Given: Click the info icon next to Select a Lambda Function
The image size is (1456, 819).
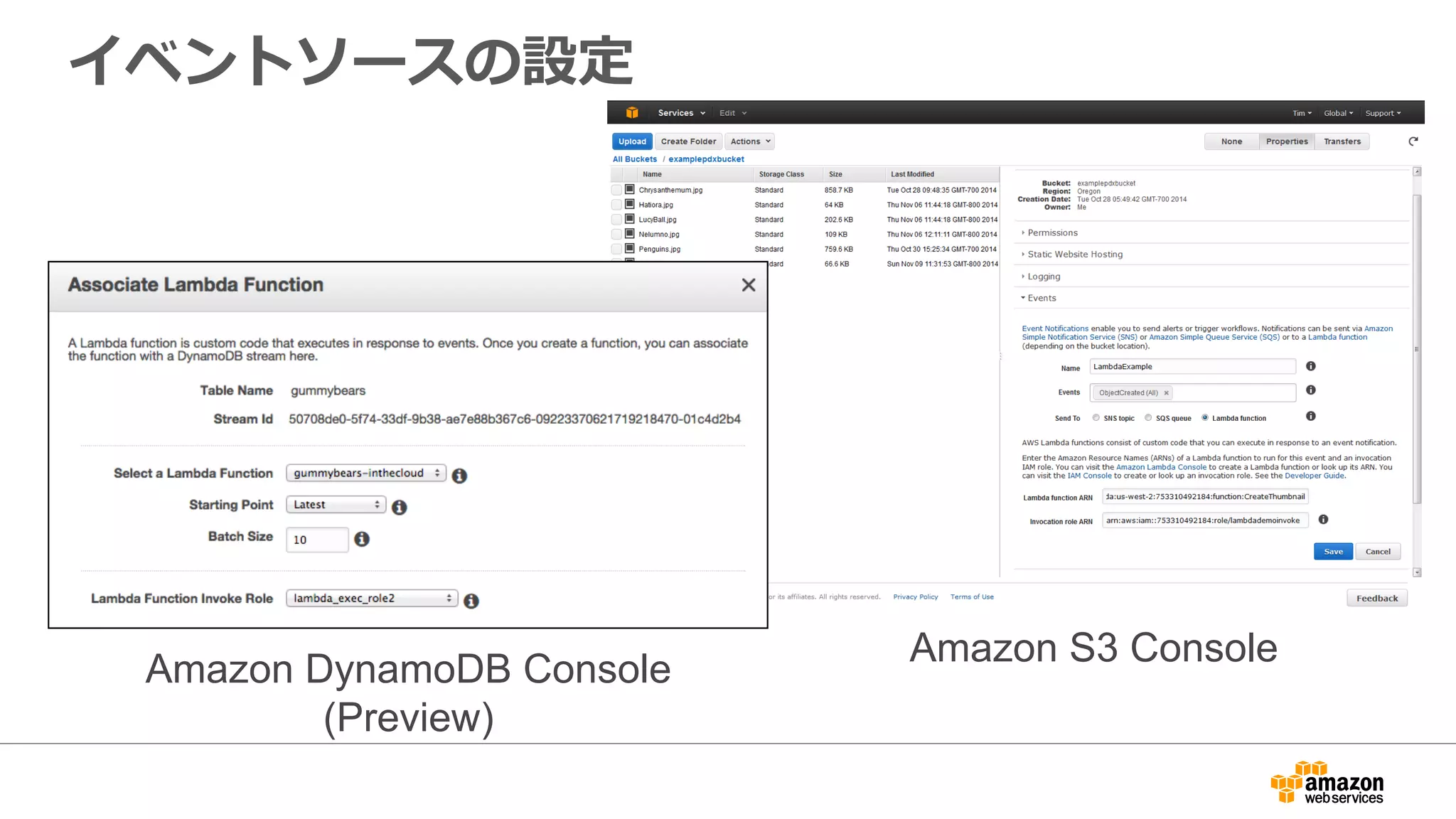Looking at the screenshot, I should click(x=460, y=476).
